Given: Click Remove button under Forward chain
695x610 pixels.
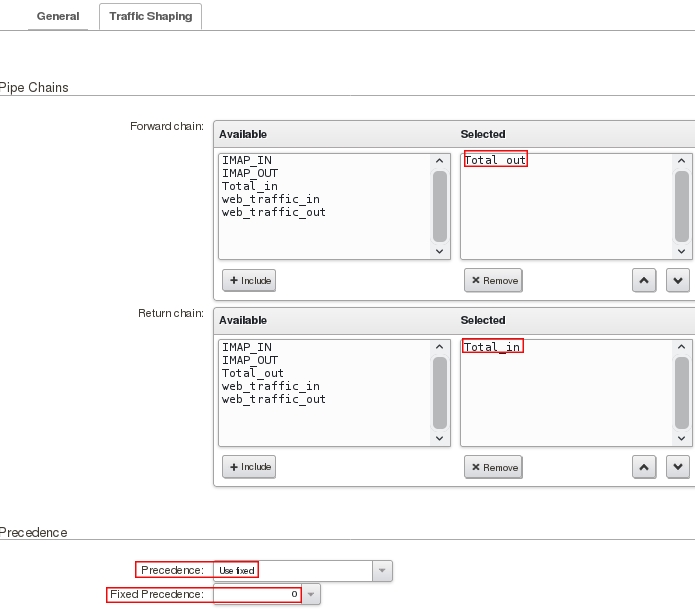Looking at the screenshot, I should pos(493,280).
